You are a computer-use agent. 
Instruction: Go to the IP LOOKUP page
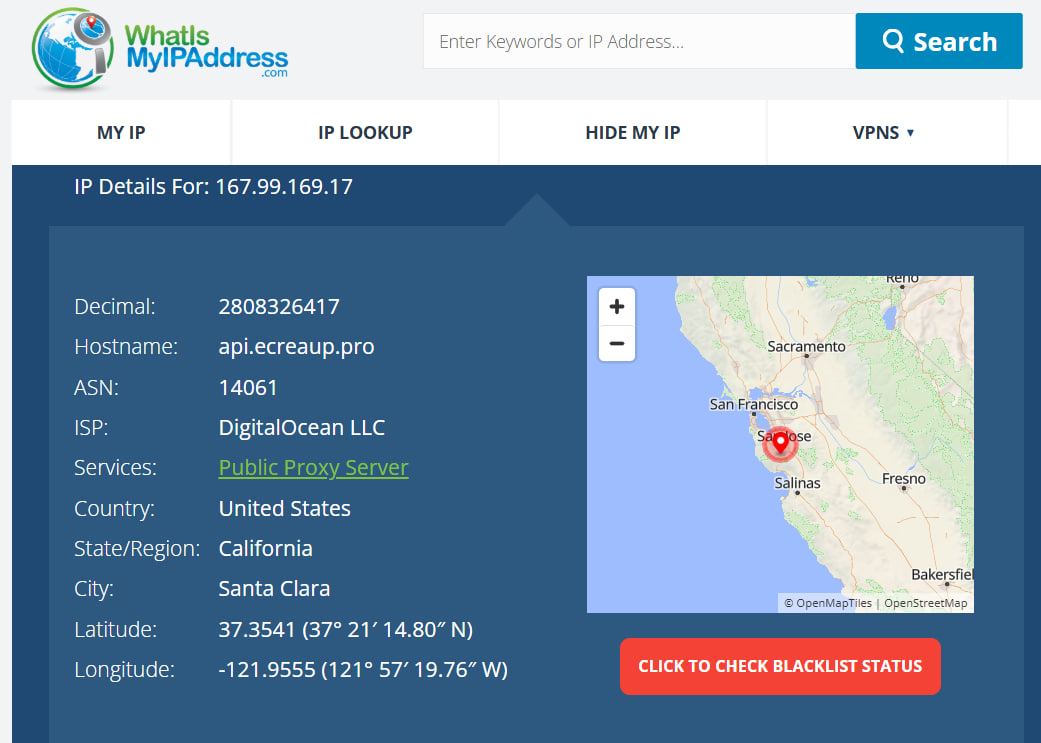[365, 132]
